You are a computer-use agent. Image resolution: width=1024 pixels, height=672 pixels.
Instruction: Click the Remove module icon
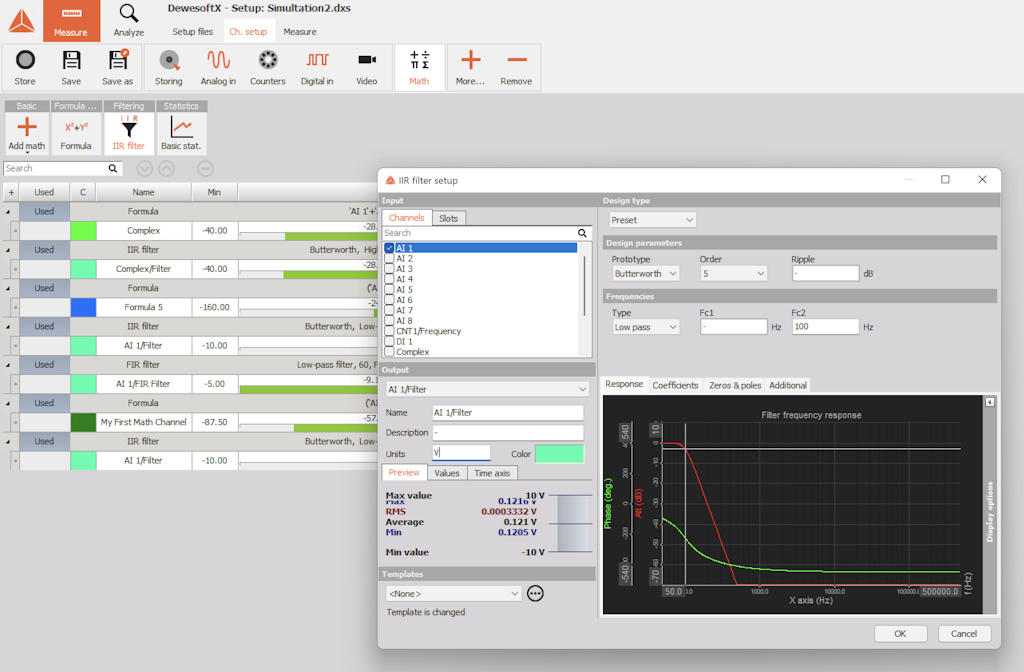click(x=517, y=60)
